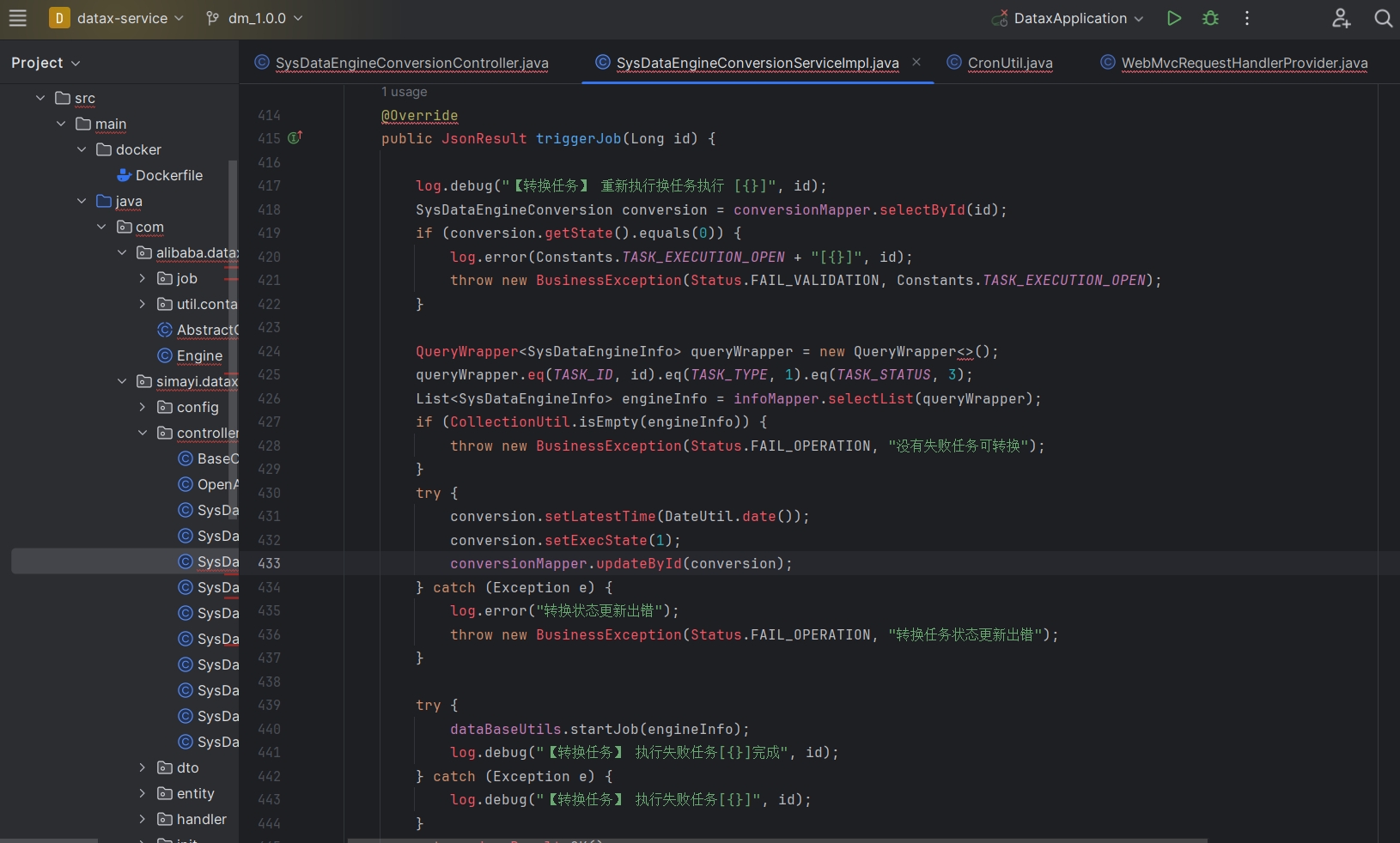This screenshot has width=1400, height=843.
Task: Open the Project tool window view dropdown
Action: tap(46, 63)
